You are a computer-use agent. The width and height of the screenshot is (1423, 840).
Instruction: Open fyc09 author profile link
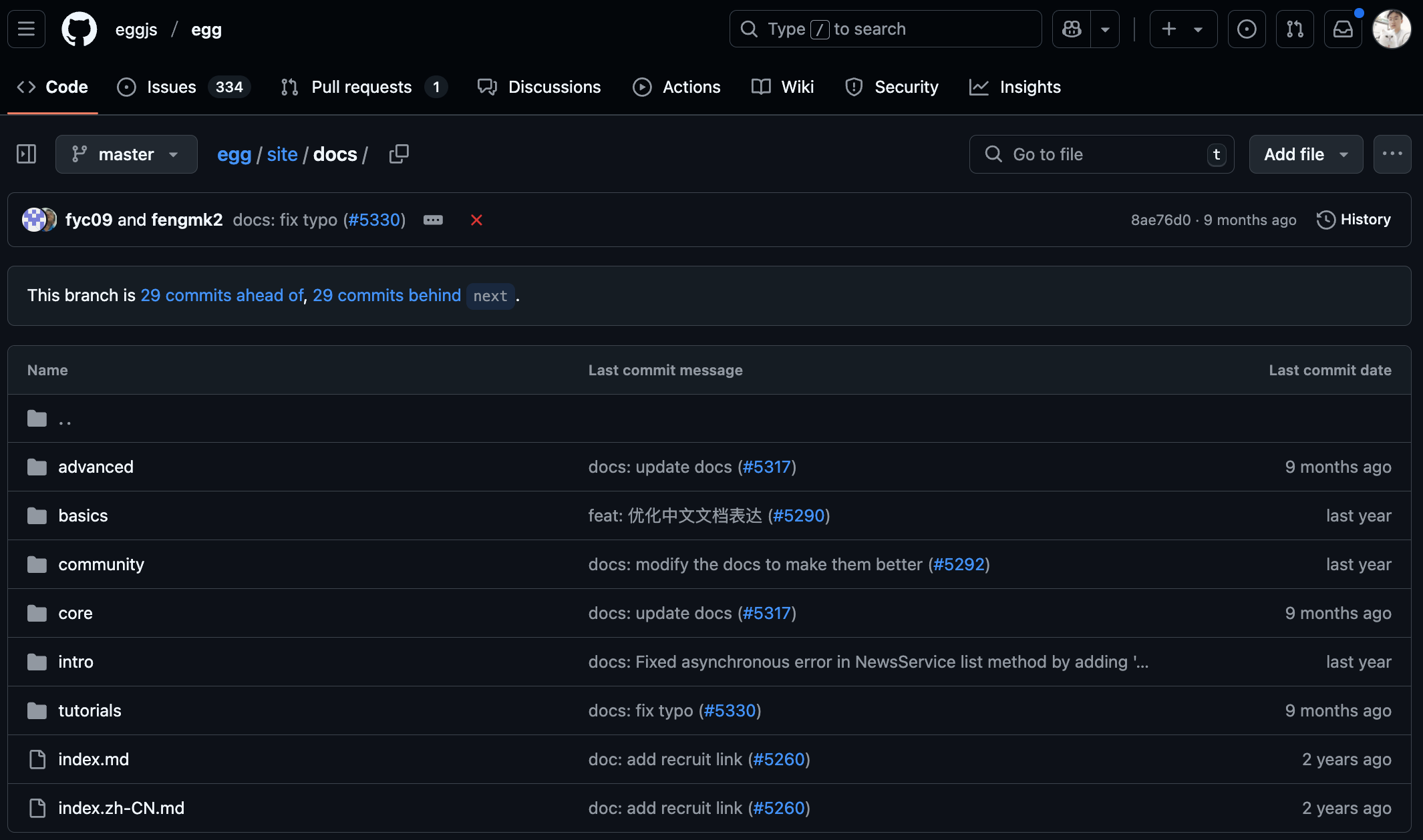(x=89, y=220)
